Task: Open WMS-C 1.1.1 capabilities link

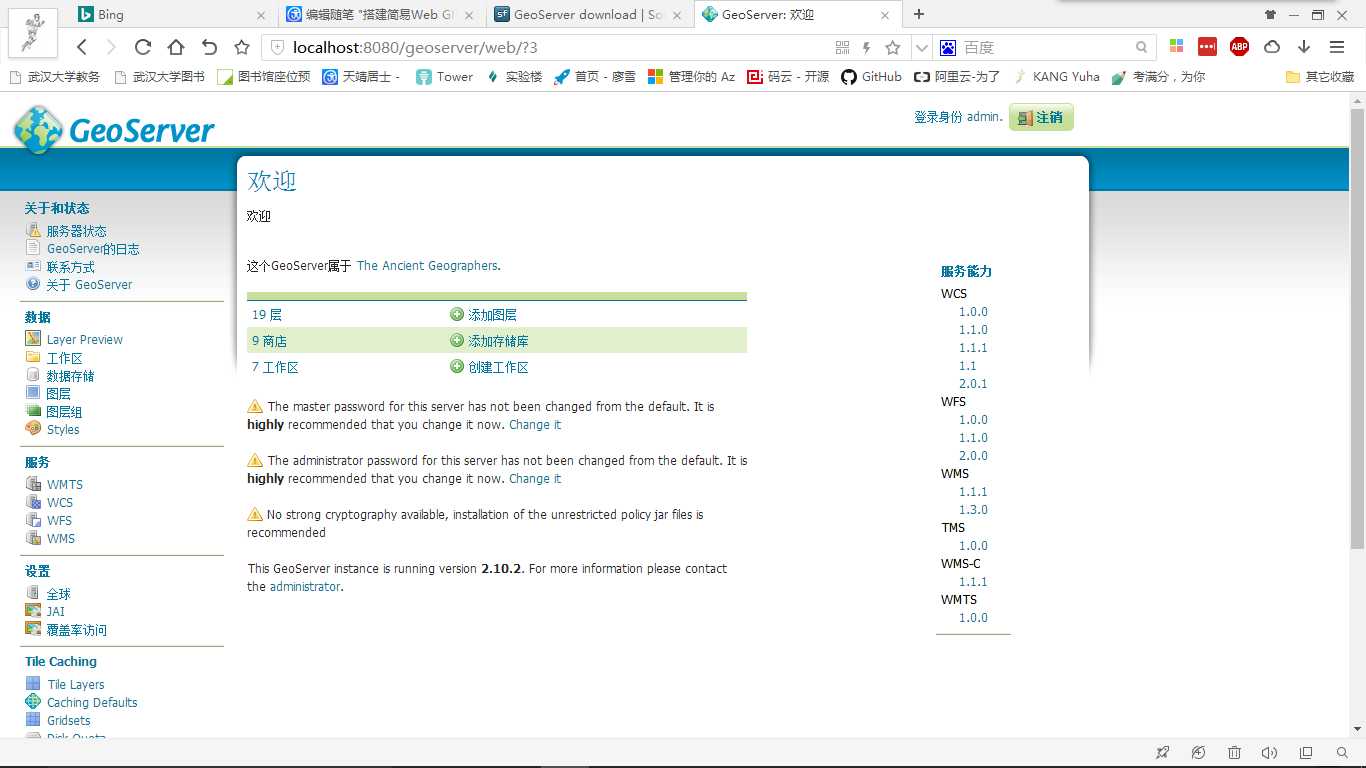Action: pos(973,582)
